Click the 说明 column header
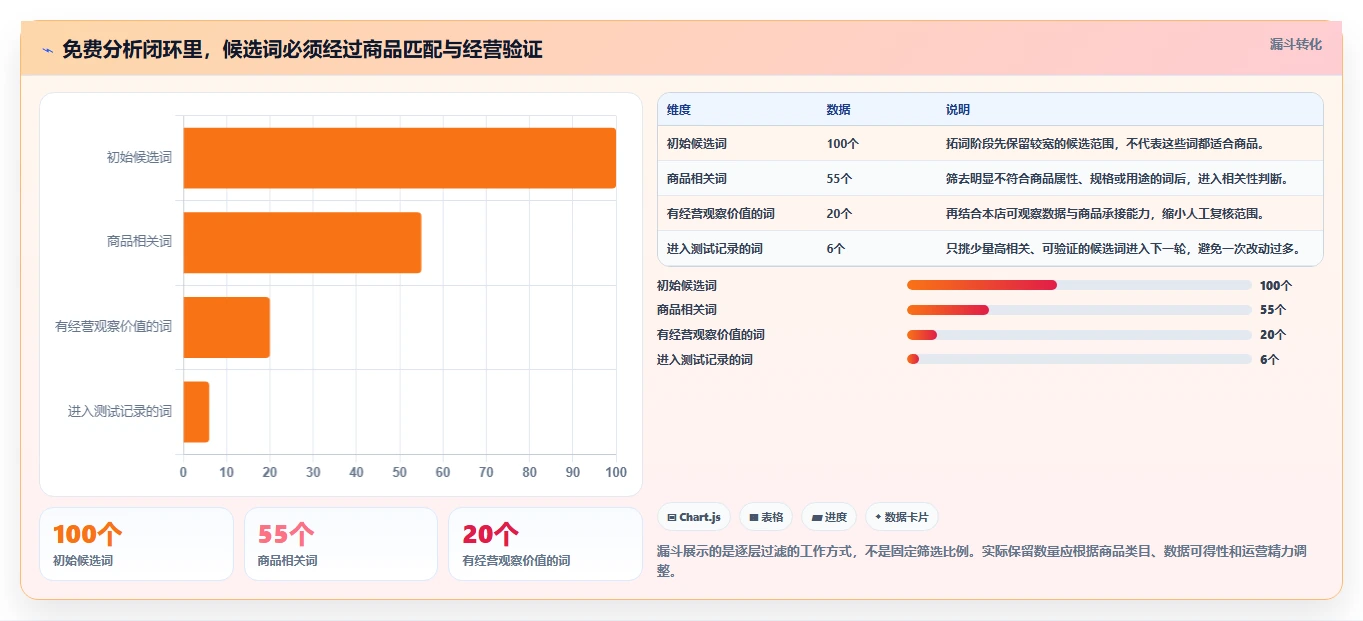 click(958, 110)
